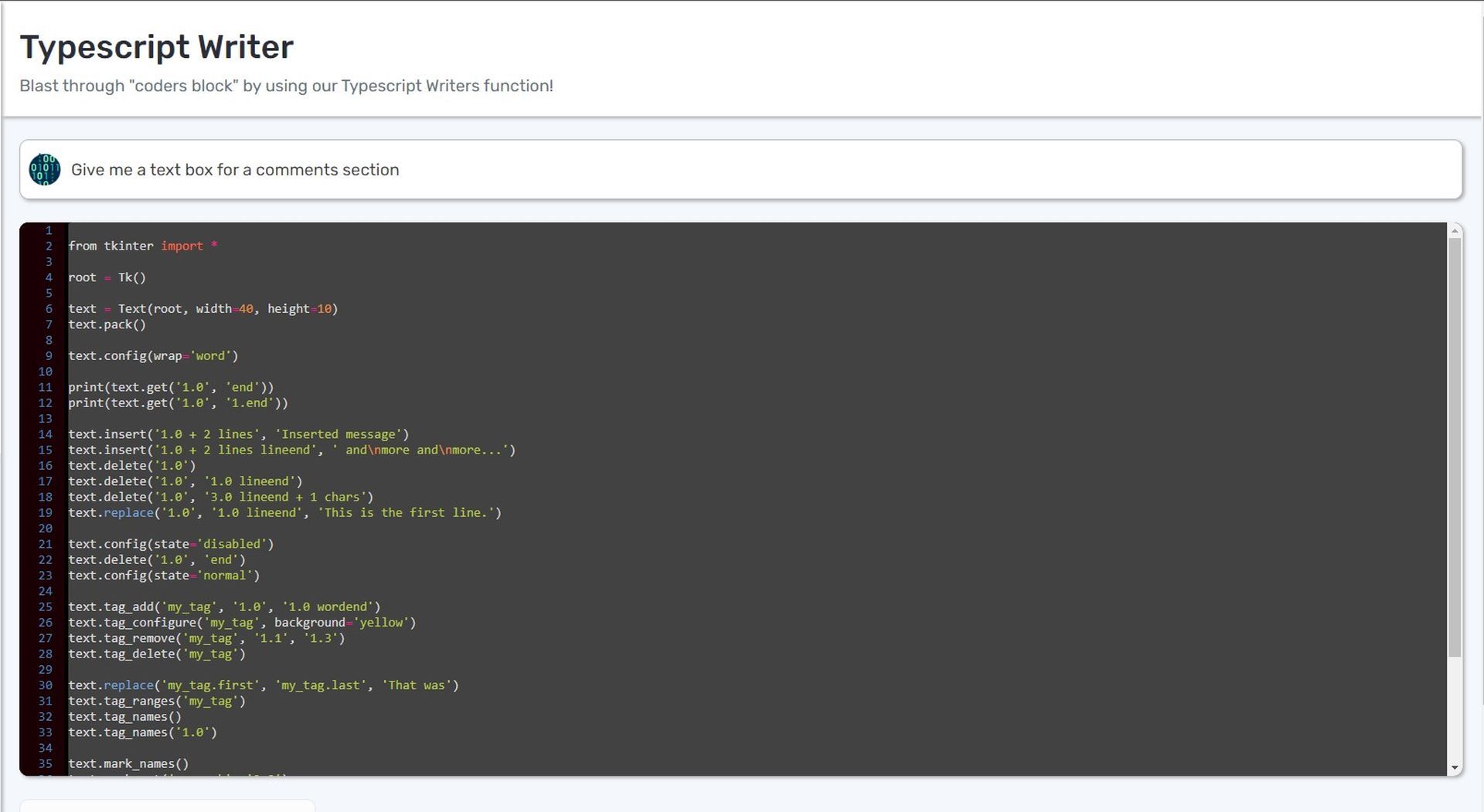Click the prompt text box about comments section
Screen dimensions: 1484x812
point(740,169)
